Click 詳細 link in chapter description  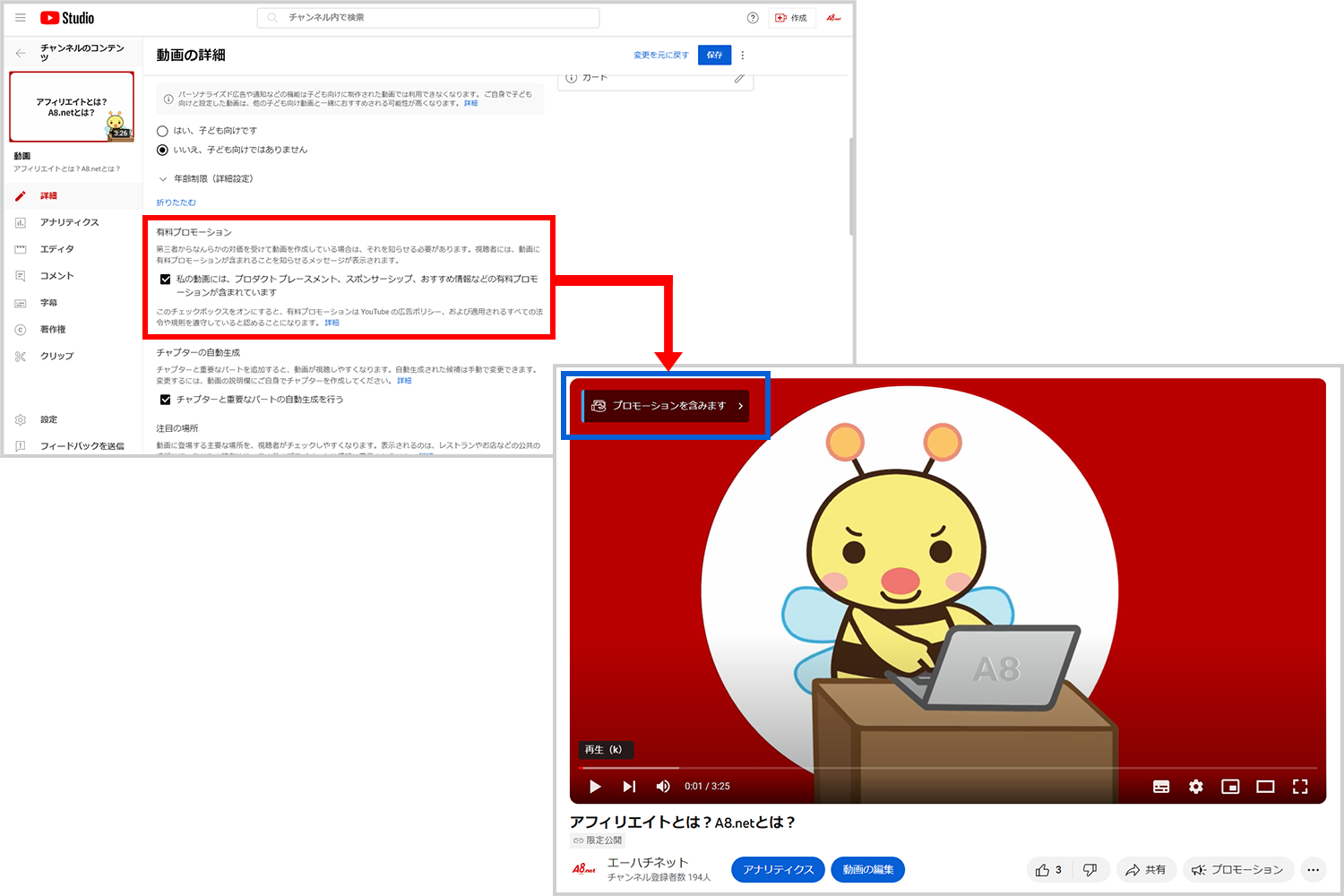point(404,381)
